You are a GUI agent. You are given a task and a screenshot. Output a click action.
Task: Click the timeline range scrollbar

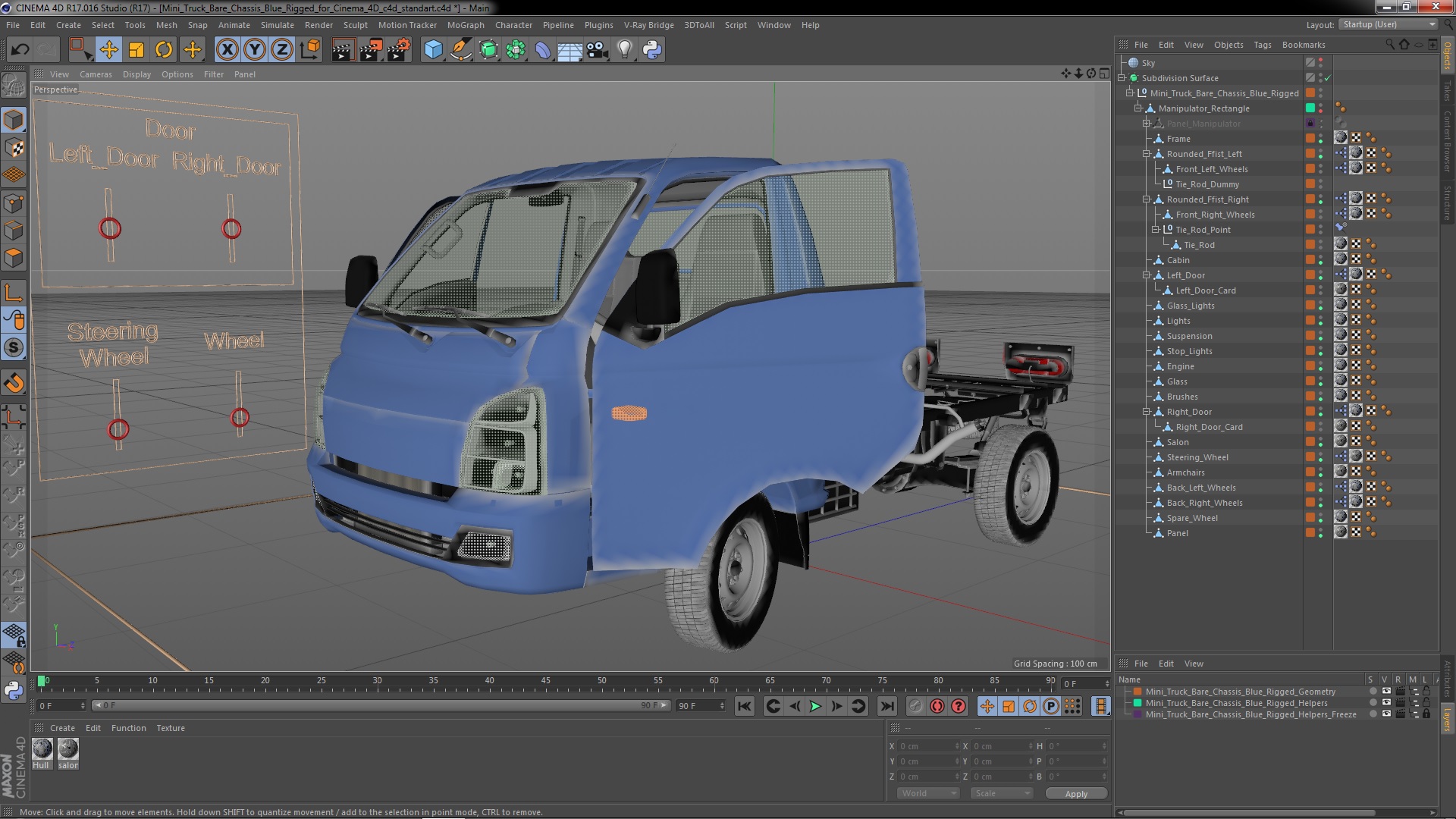pos(381,705)
